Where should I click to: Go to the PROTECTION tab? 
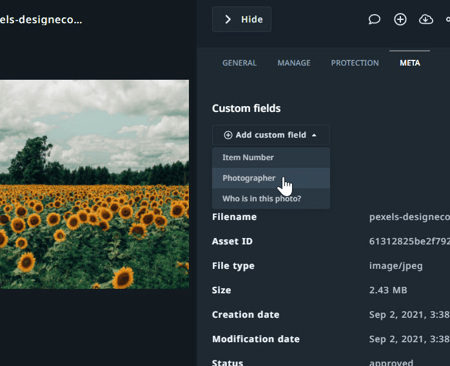355,63
